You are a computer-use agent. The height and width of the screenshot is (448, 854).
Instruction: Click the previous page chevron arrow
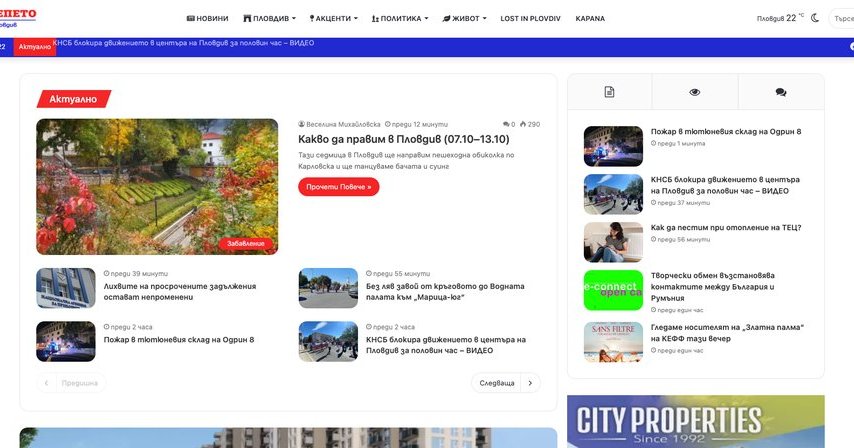click(46, 383)
